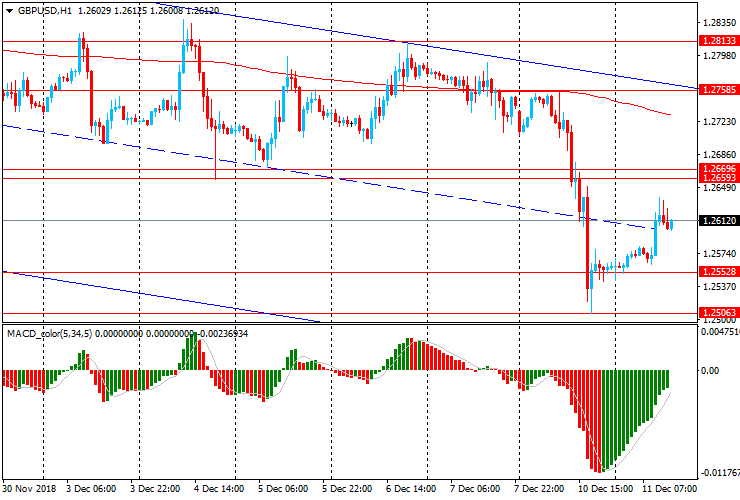Click the 1.28350 price axis label
This screenshot has width=740, height=500.
tap(719, 23)
